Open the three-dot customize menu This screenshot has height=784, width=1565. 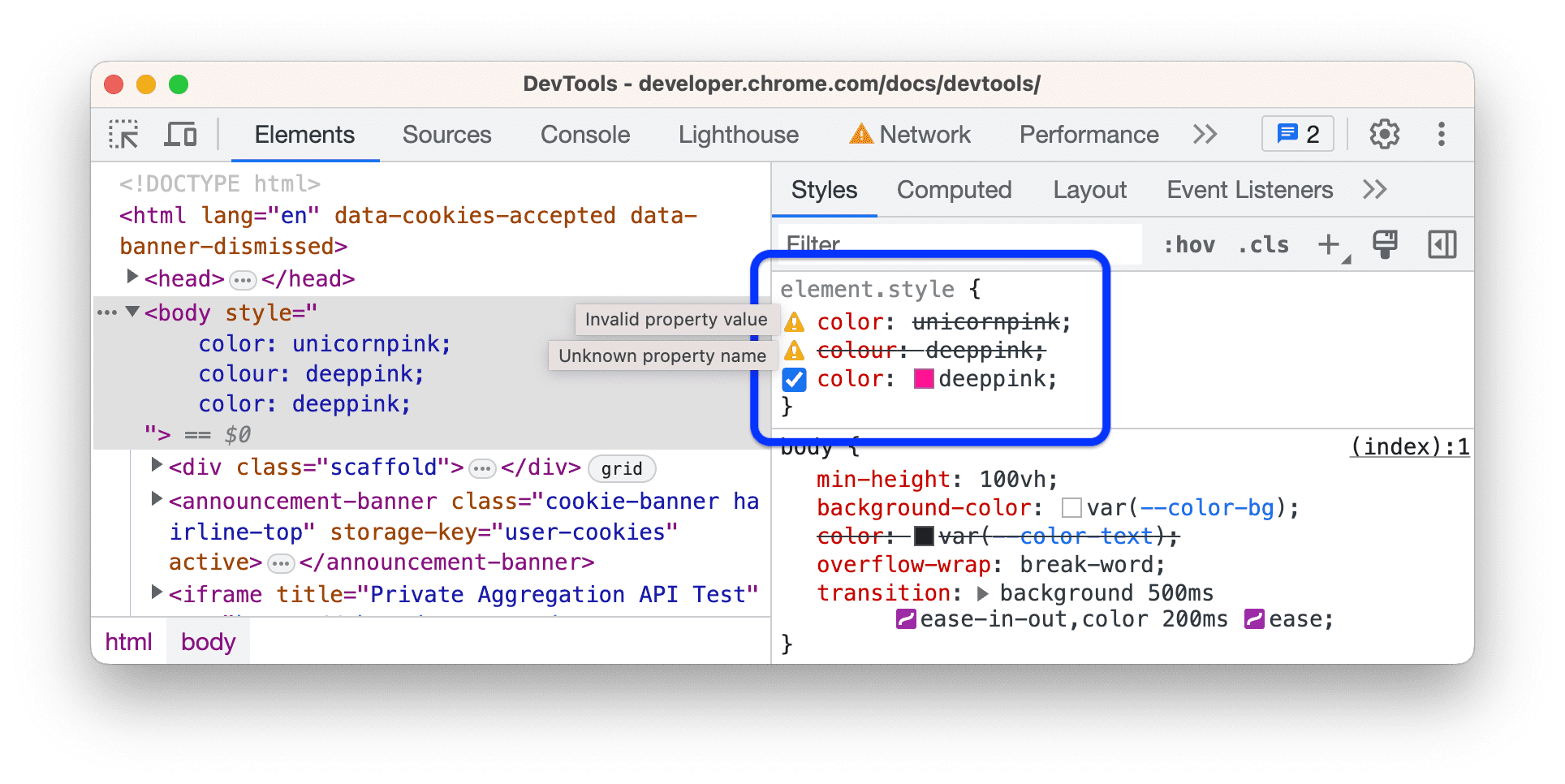1442,134
